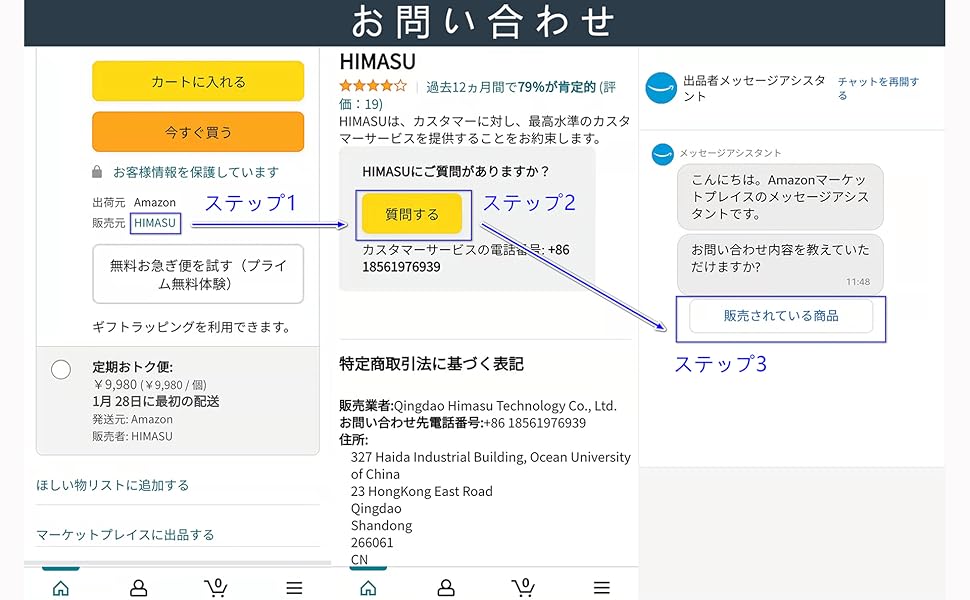The image size is (970, 600).
Task: Click チャットを再開する link
Action: coord(878,88)
